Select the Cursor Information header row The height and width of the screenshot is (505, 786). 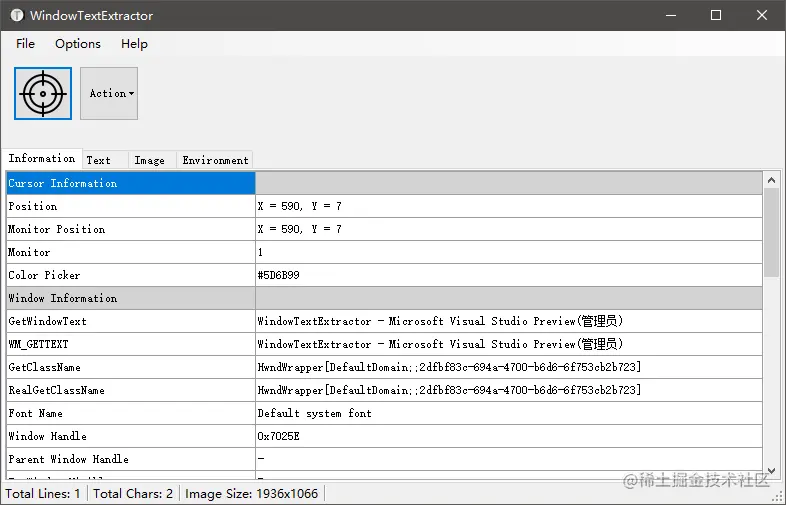pyautogui.click(x=384, y=183)
